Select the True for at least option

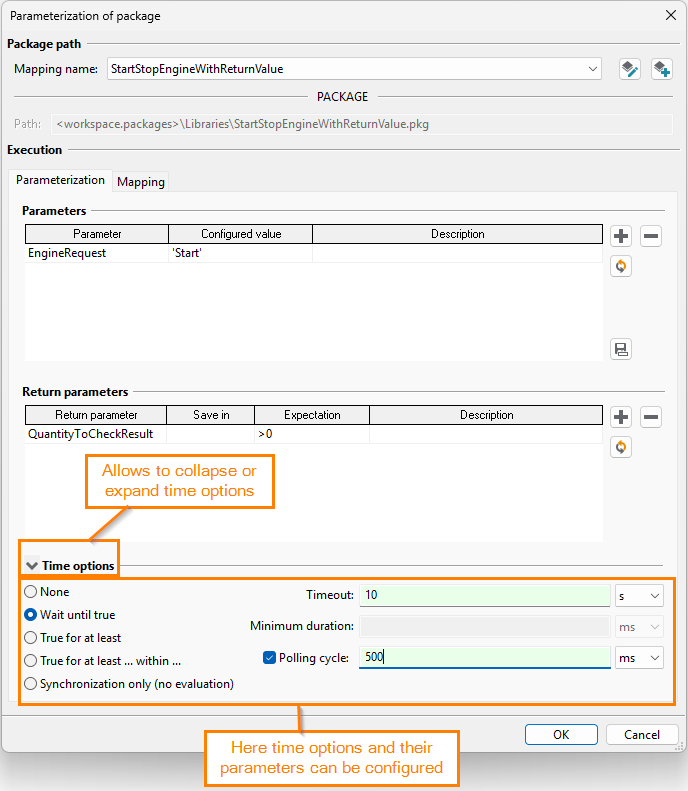click(73, 638)
